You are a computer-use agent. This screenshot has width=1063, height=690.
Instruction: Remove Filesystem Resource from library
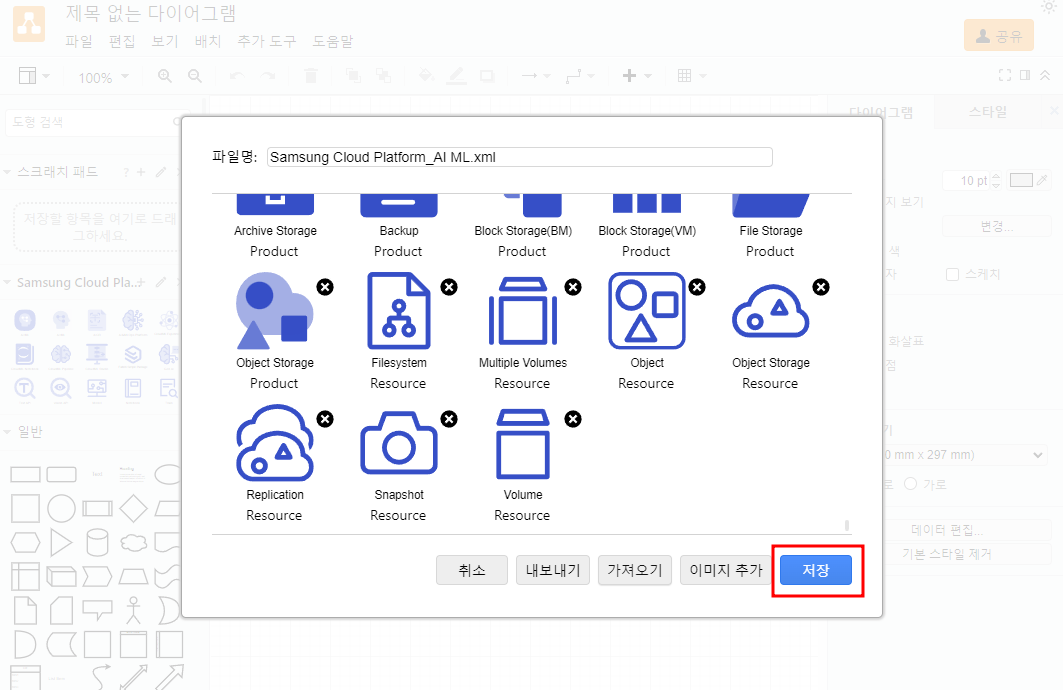point(449,287)
